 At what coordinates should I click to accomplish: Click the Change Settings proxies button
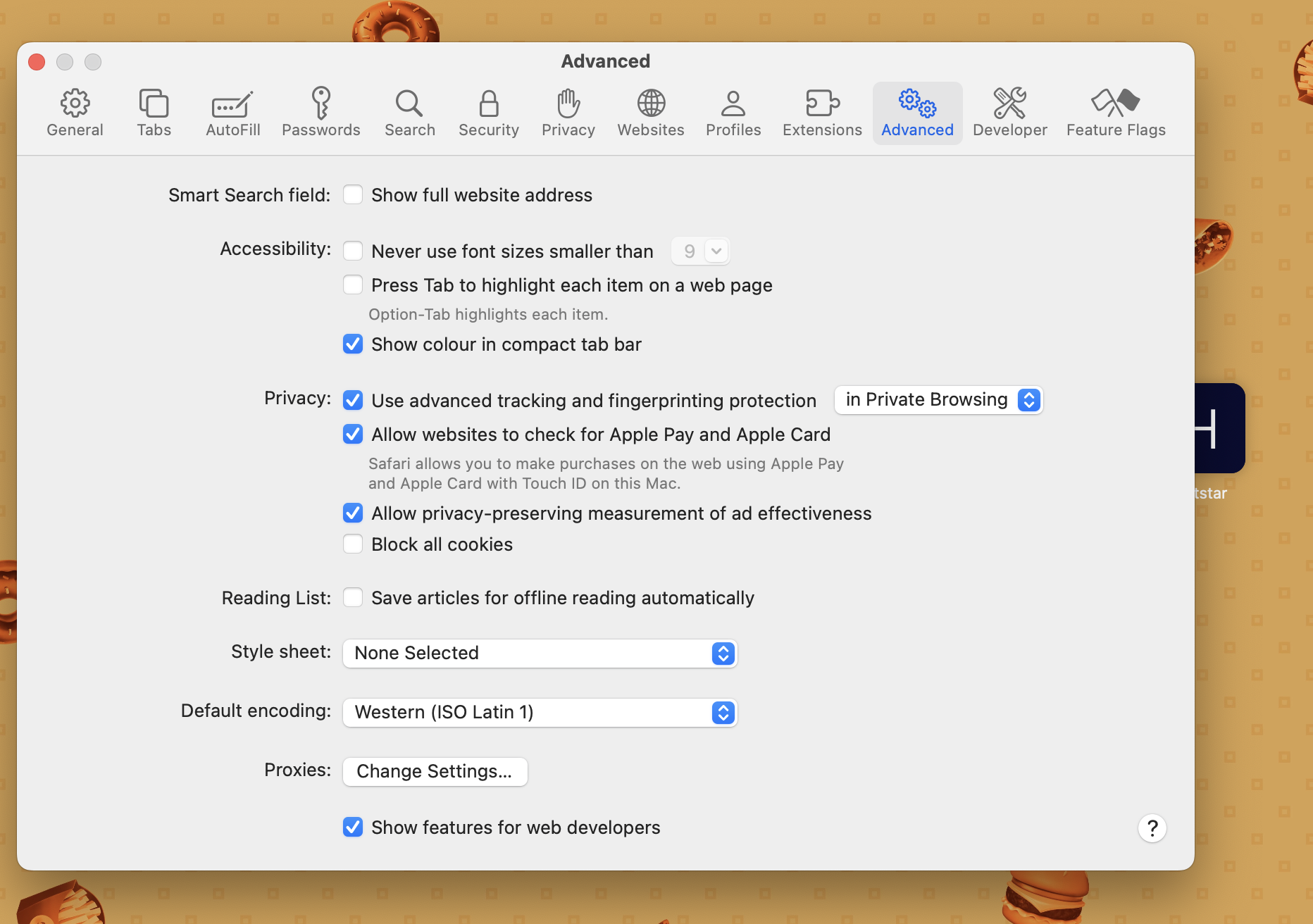click(434, 771)
